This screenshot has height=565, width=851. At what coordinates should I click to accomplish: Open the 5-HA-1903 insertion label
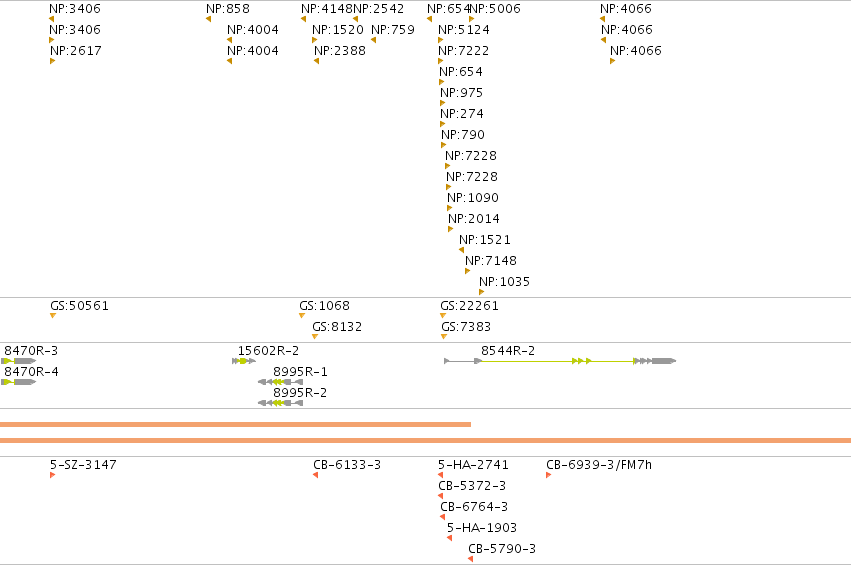[482, 528]
